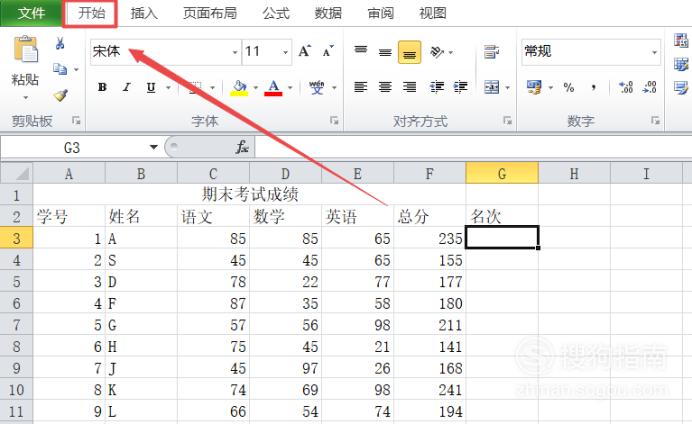This screenshot has width=692, height=424.
Task: Switch to the 页面布局 tab
Action: (210, 13)
